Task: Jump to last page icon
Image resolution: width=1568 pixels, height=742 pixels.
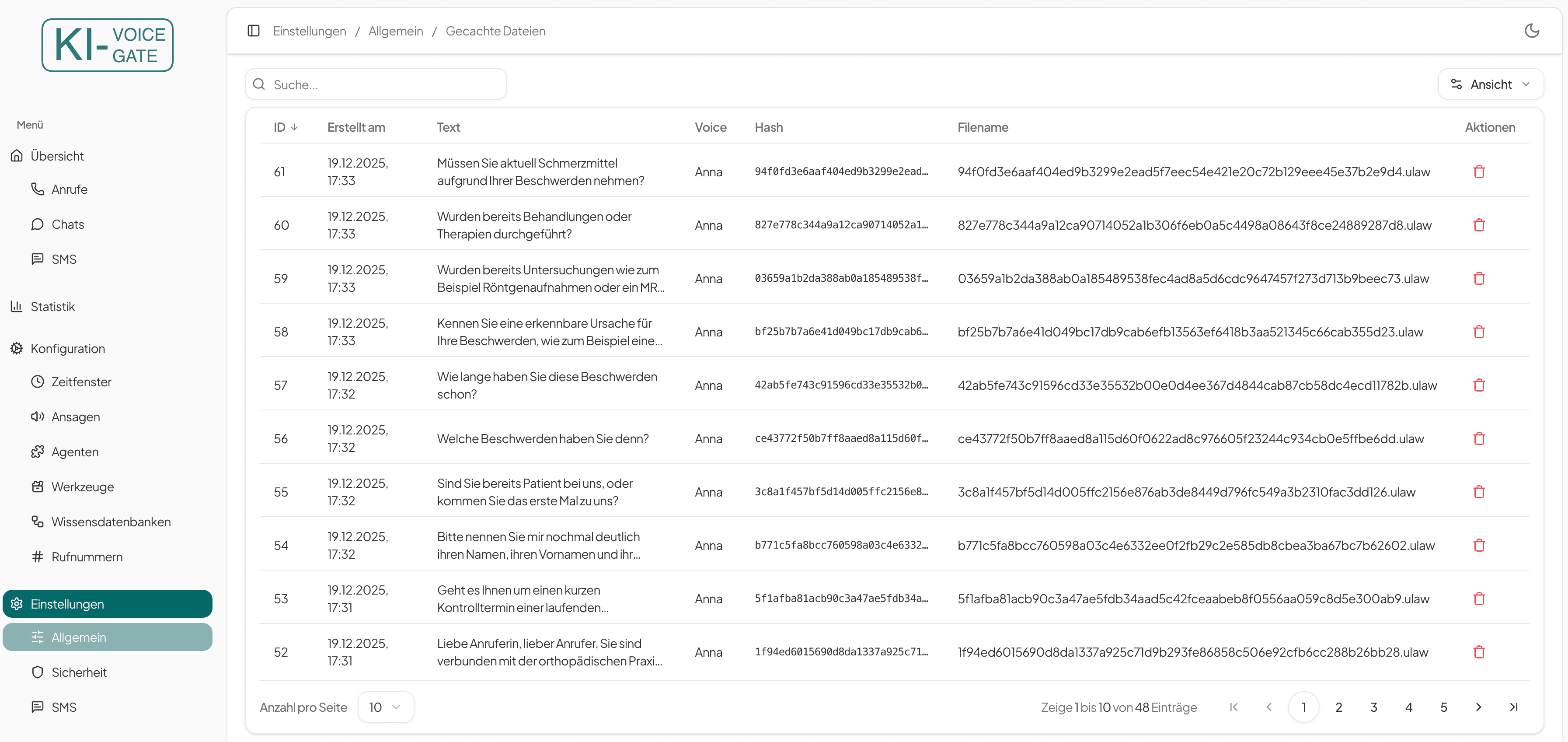Action: [x=1513, y=707]
